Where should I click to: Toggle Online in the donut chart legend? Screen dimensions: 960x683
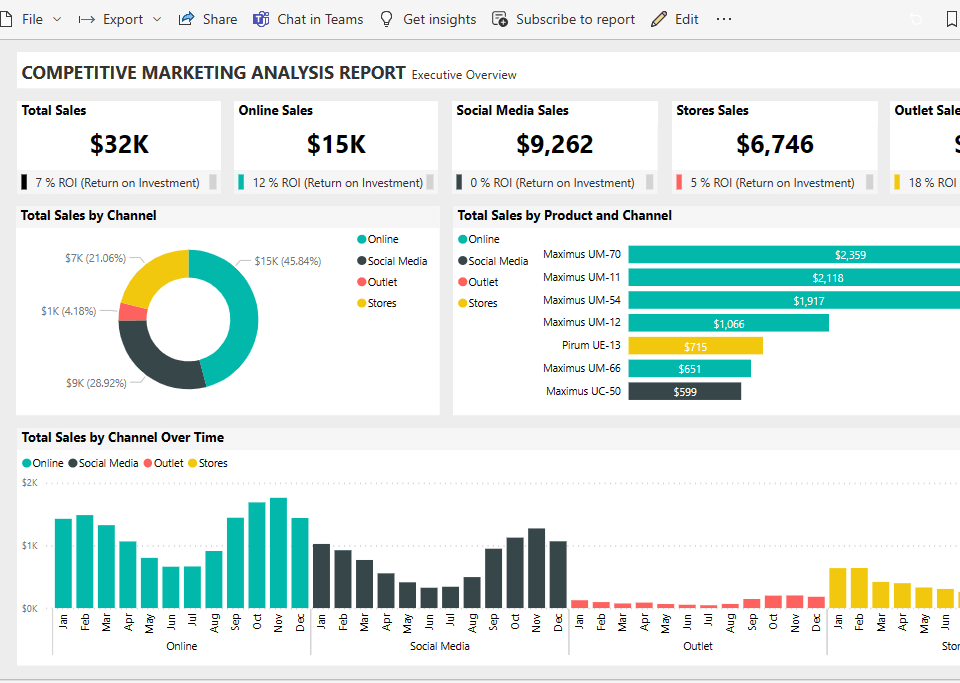pos(381,239)
